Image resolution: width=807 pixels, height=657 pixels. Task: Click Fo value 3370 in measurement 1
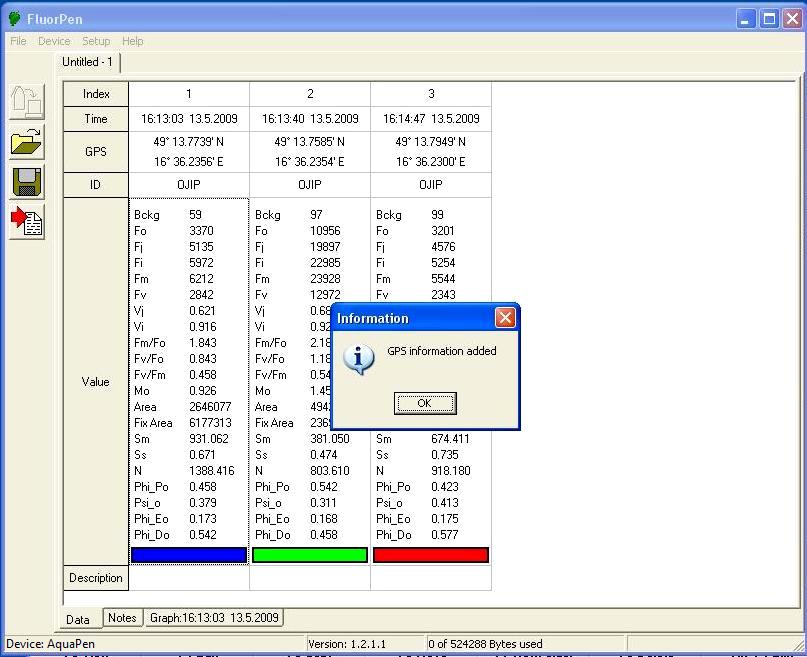coord(201,230)
